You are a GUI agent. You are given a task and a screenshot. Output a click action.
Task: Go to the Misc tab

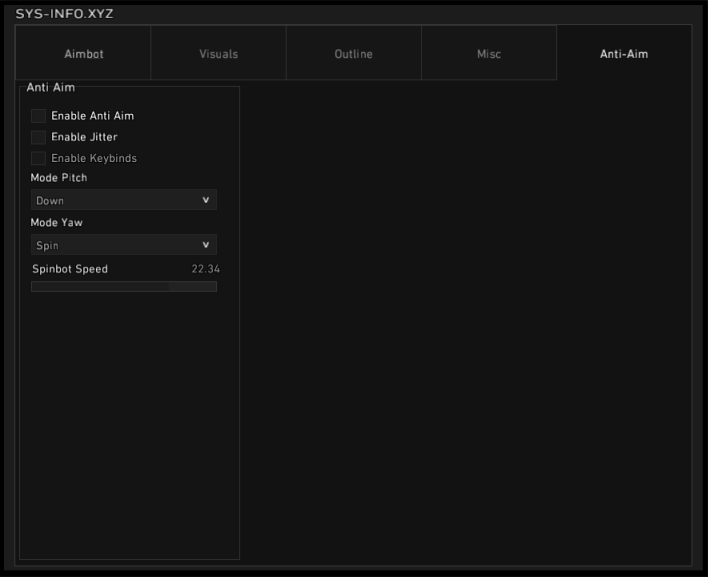click(x=489, y=54)
